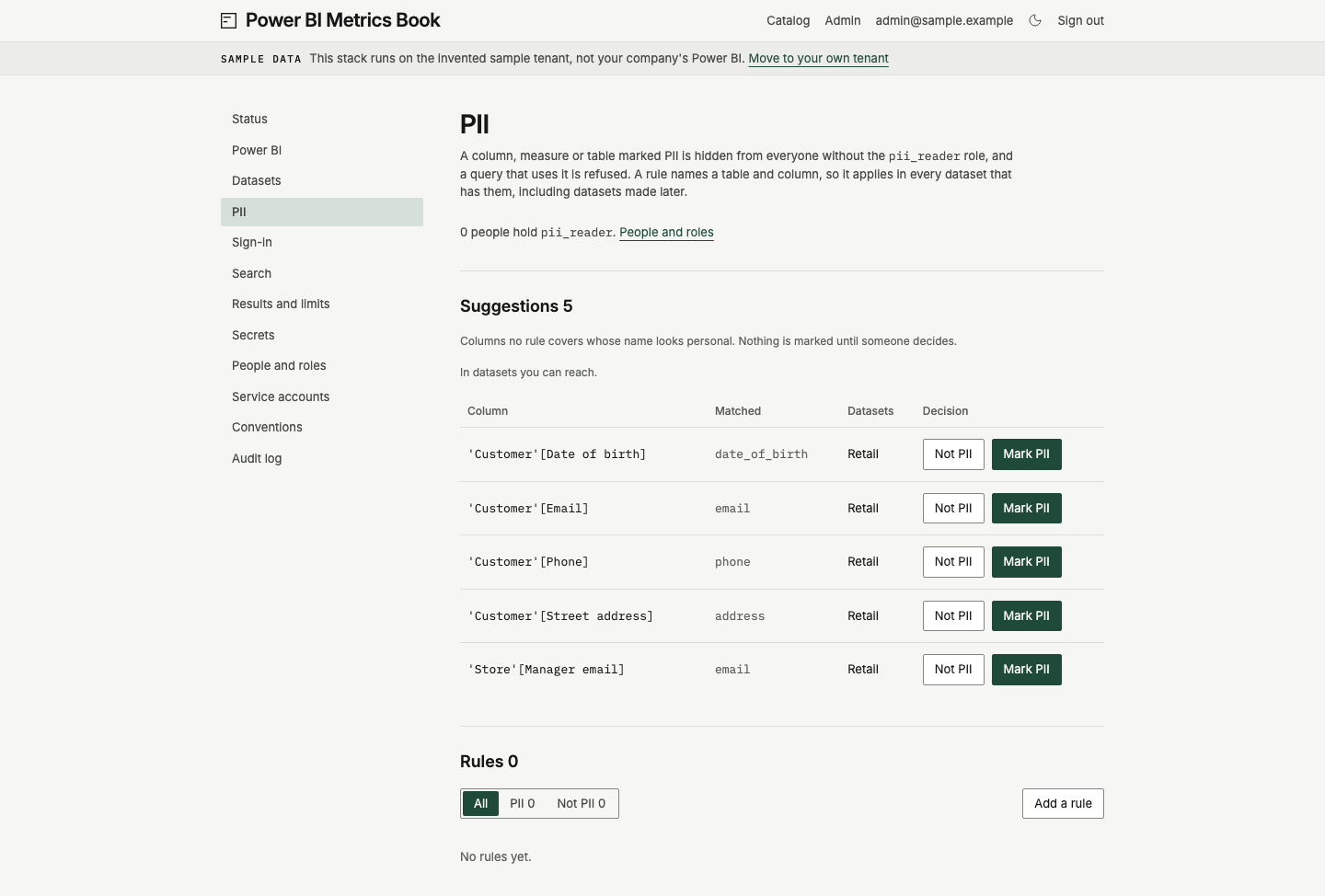Click the address matched value

(x=740, y=616)
